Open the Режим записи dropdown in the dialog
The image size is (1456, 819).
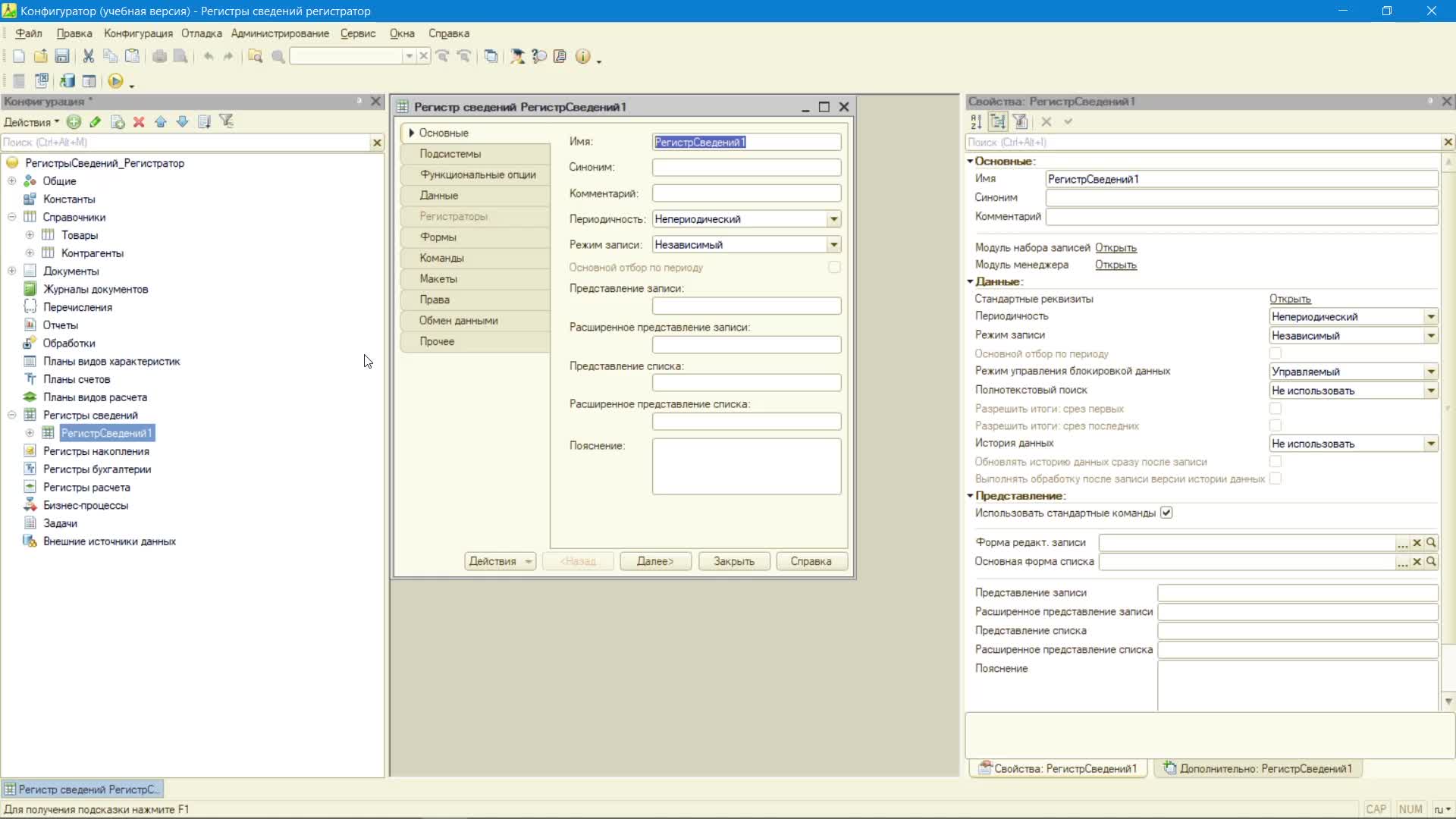pos(833,245)
